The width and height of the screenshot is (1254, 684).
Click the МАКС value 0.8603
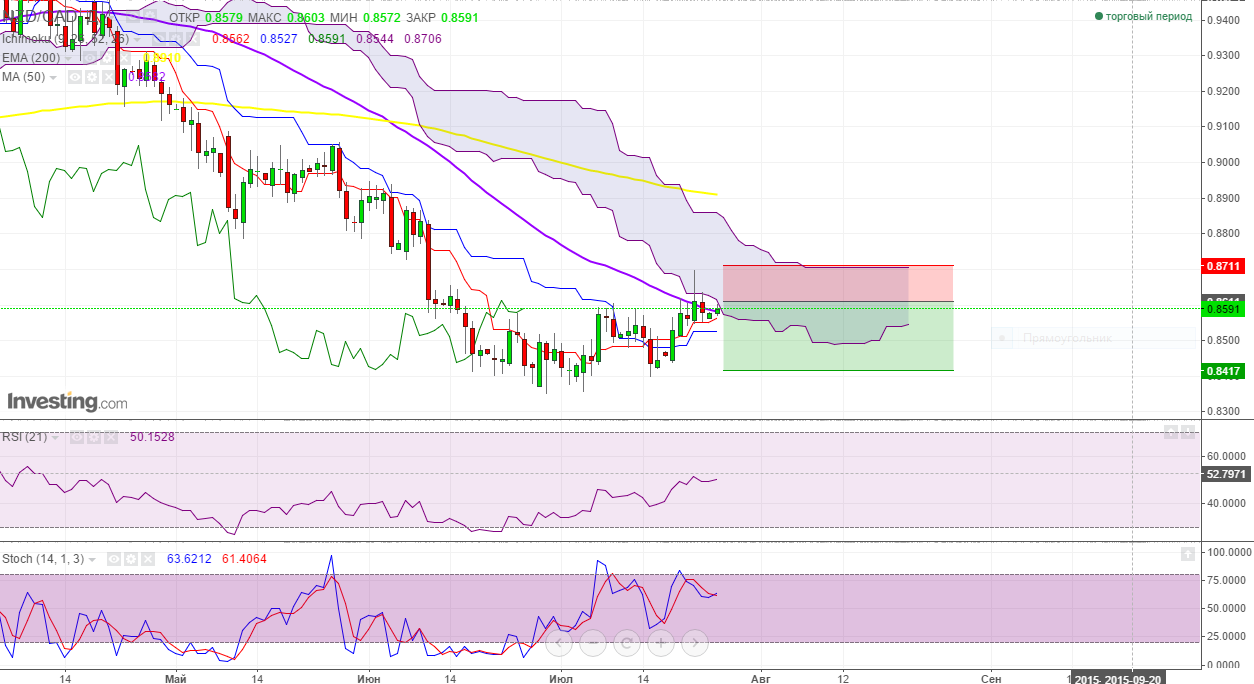point(305,17)
